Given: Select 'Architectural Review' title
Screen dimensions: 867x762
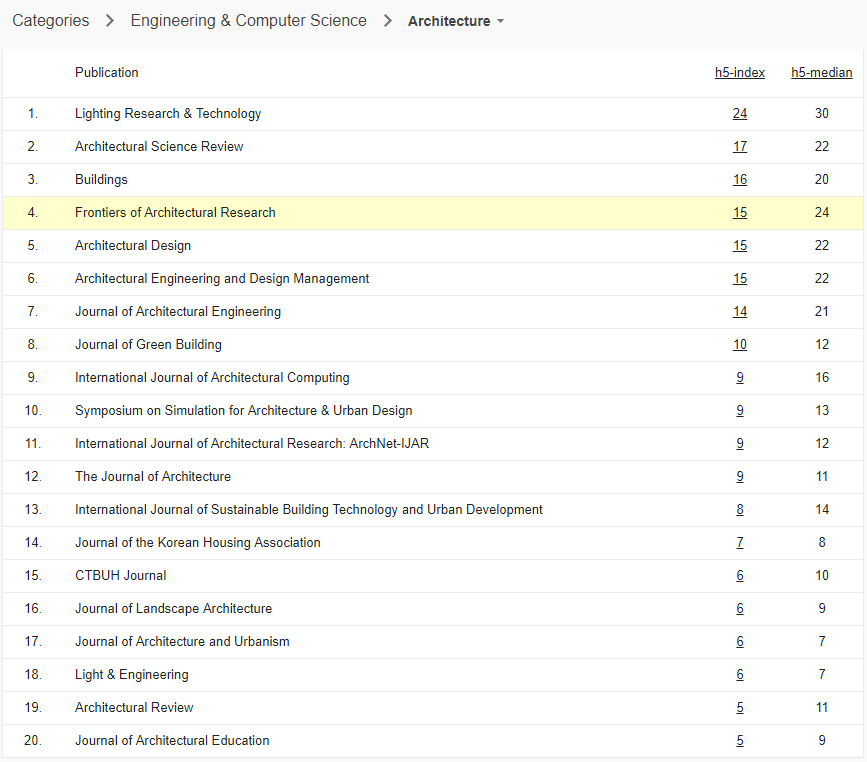Looking at the screenshot, I should click(x=134, y=708).
